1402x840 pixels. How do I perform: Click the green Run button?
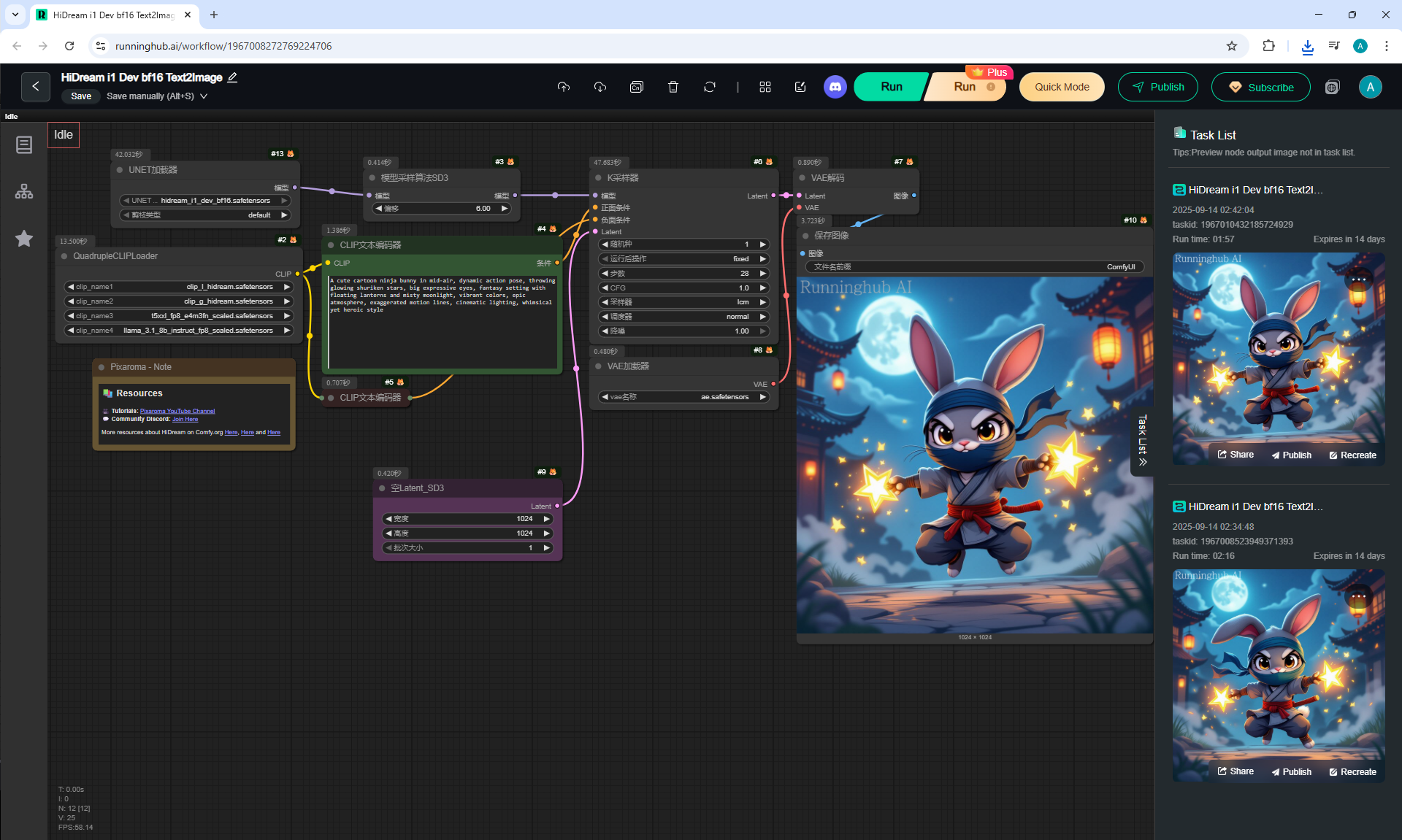coord(891,87)
